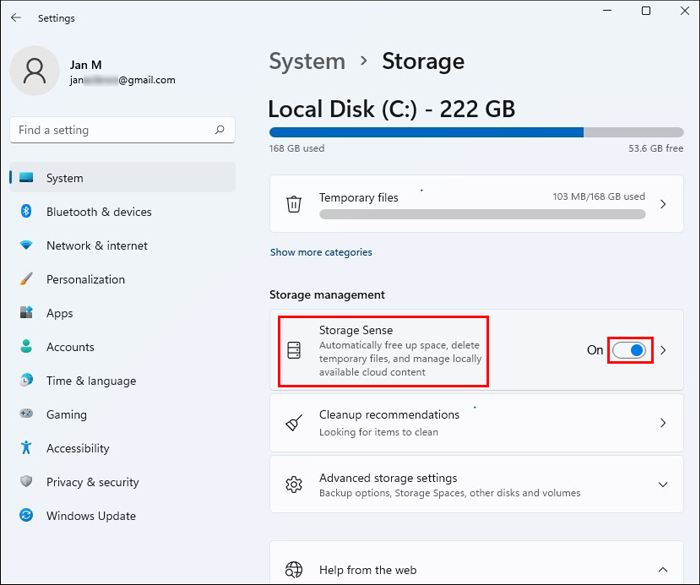The image size is (700, 585).
Task: Click the broom icon for Cleanup recommendations
Action: (294, 422)
